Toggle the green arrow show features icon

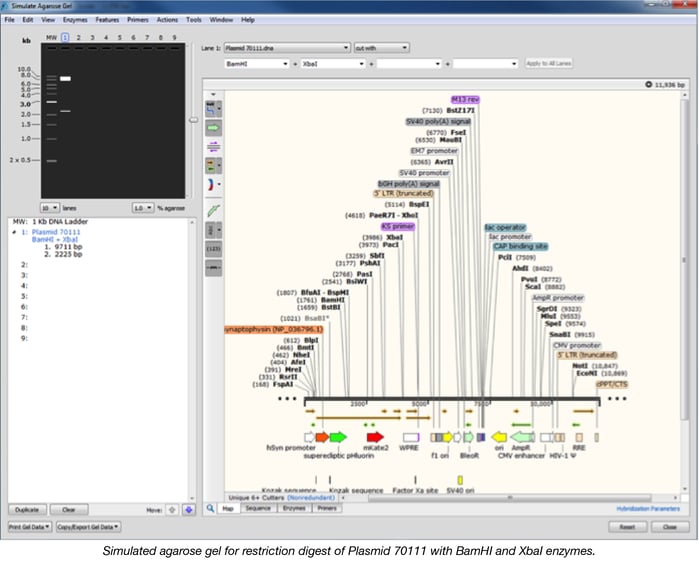[x=214, y=128]
